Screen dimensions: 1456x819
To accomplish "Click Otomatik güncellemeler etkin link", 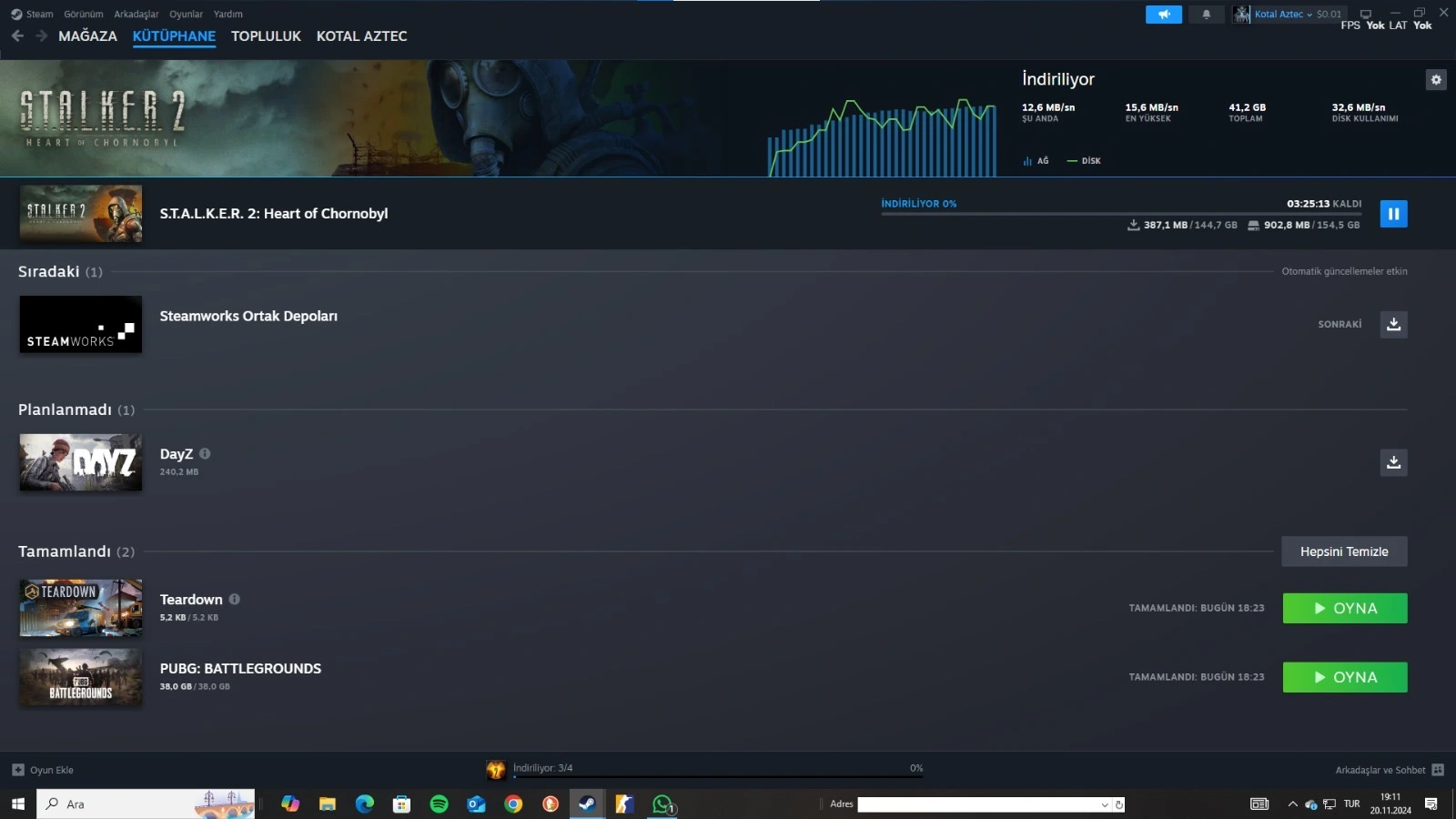I will point(1344,271).
